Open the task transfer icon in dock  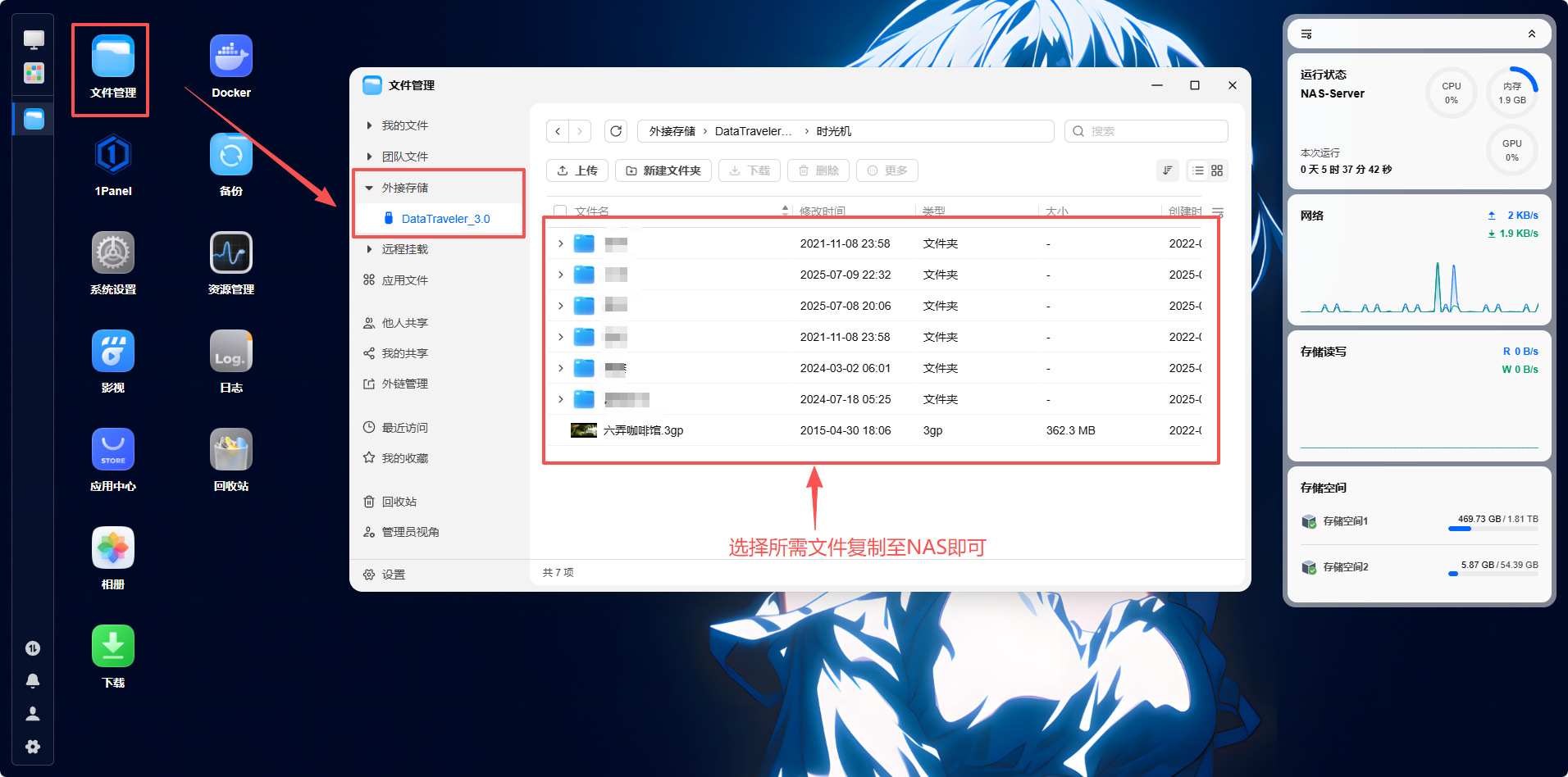pyautogui.click(x=33, y=648)
